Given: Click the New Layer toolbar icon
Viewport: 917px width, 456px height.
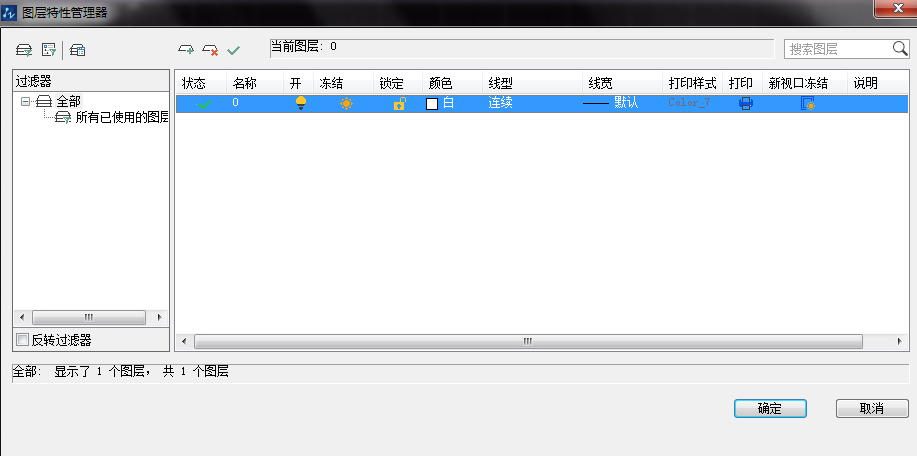Looking at the screenshot, I should coord(186,49).
